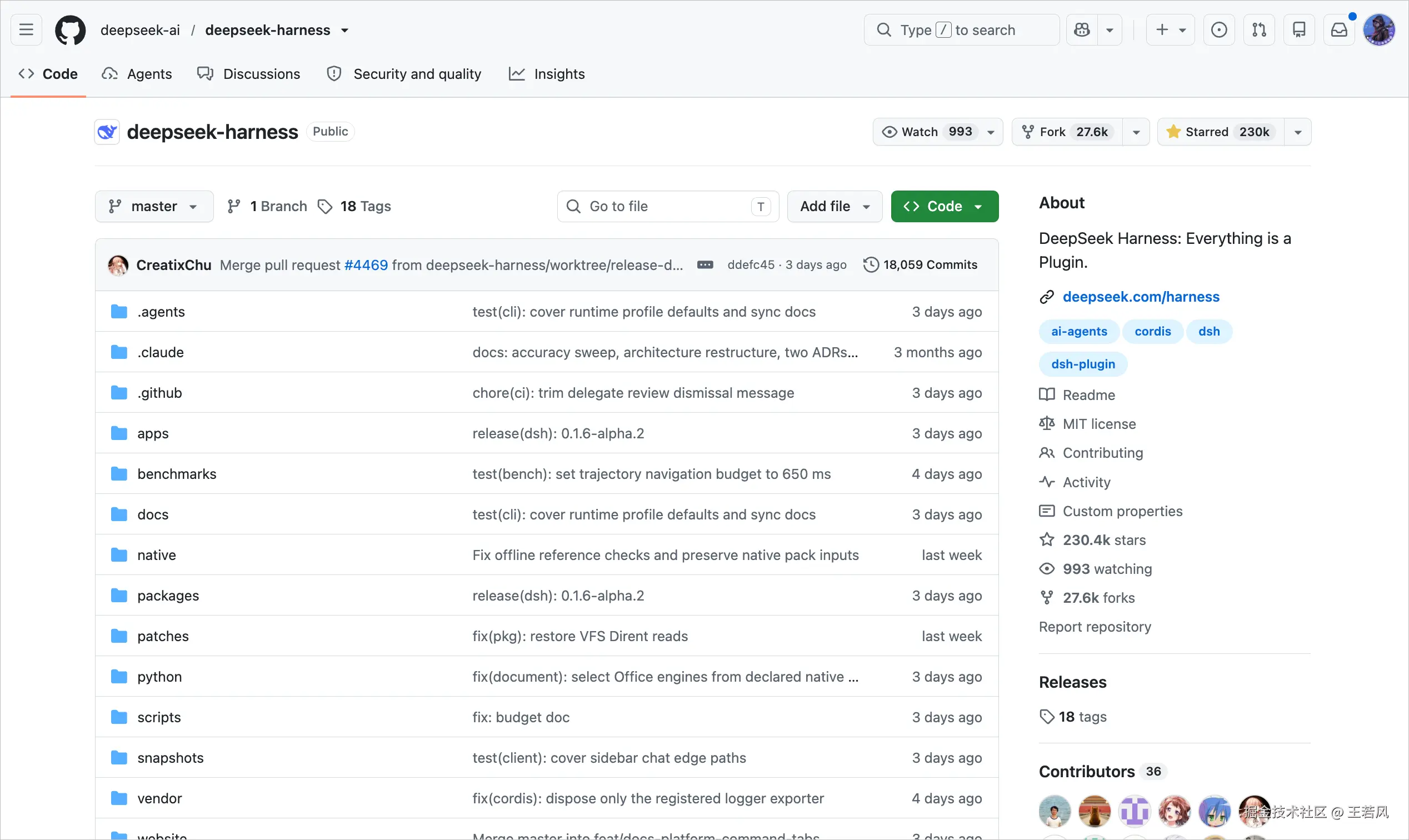Open the Fork options dropdown arrow

1136,132
